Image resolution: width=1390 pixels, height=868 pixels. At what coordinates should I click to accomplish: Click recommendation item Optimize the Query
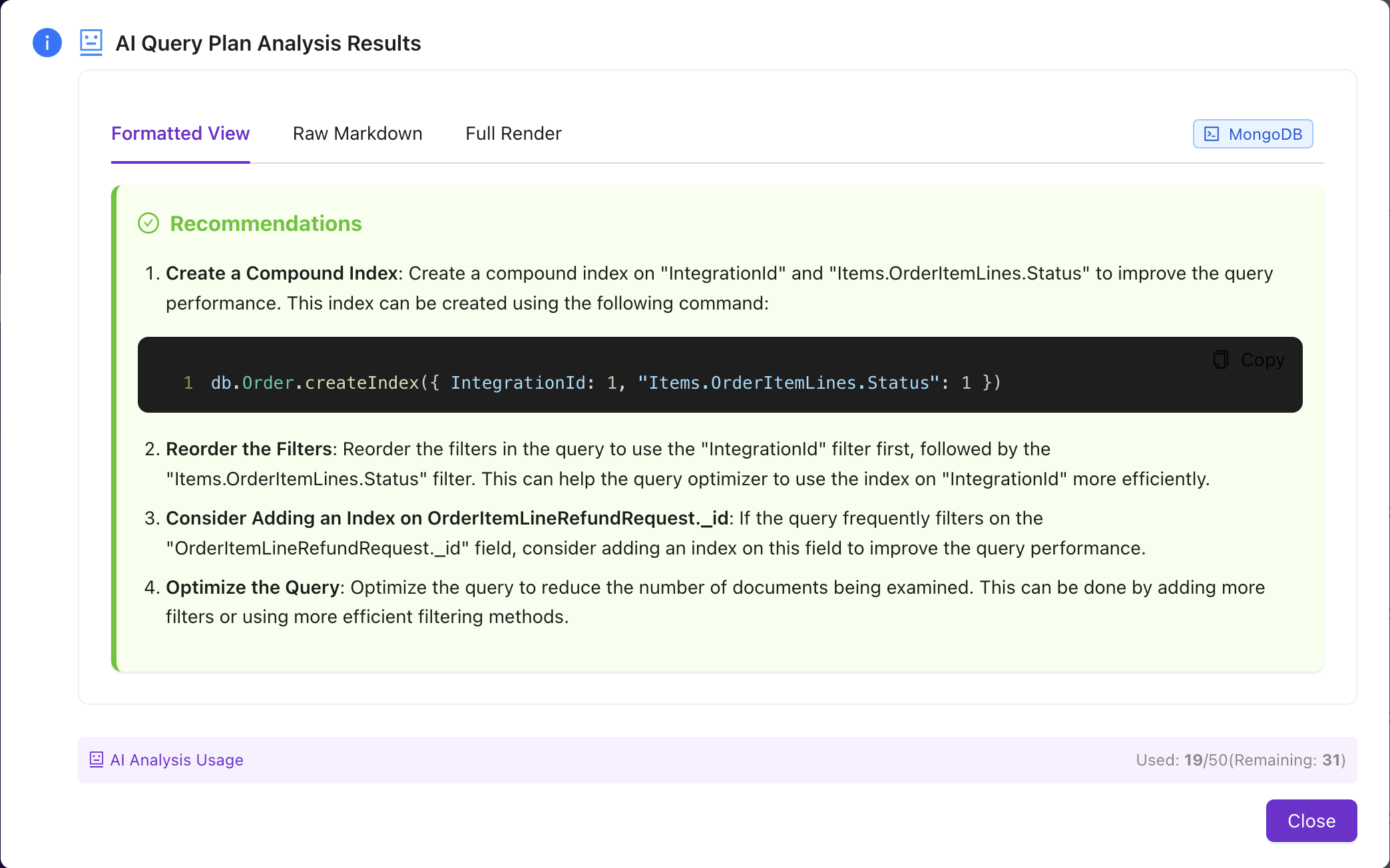click(x=254, y=587)
